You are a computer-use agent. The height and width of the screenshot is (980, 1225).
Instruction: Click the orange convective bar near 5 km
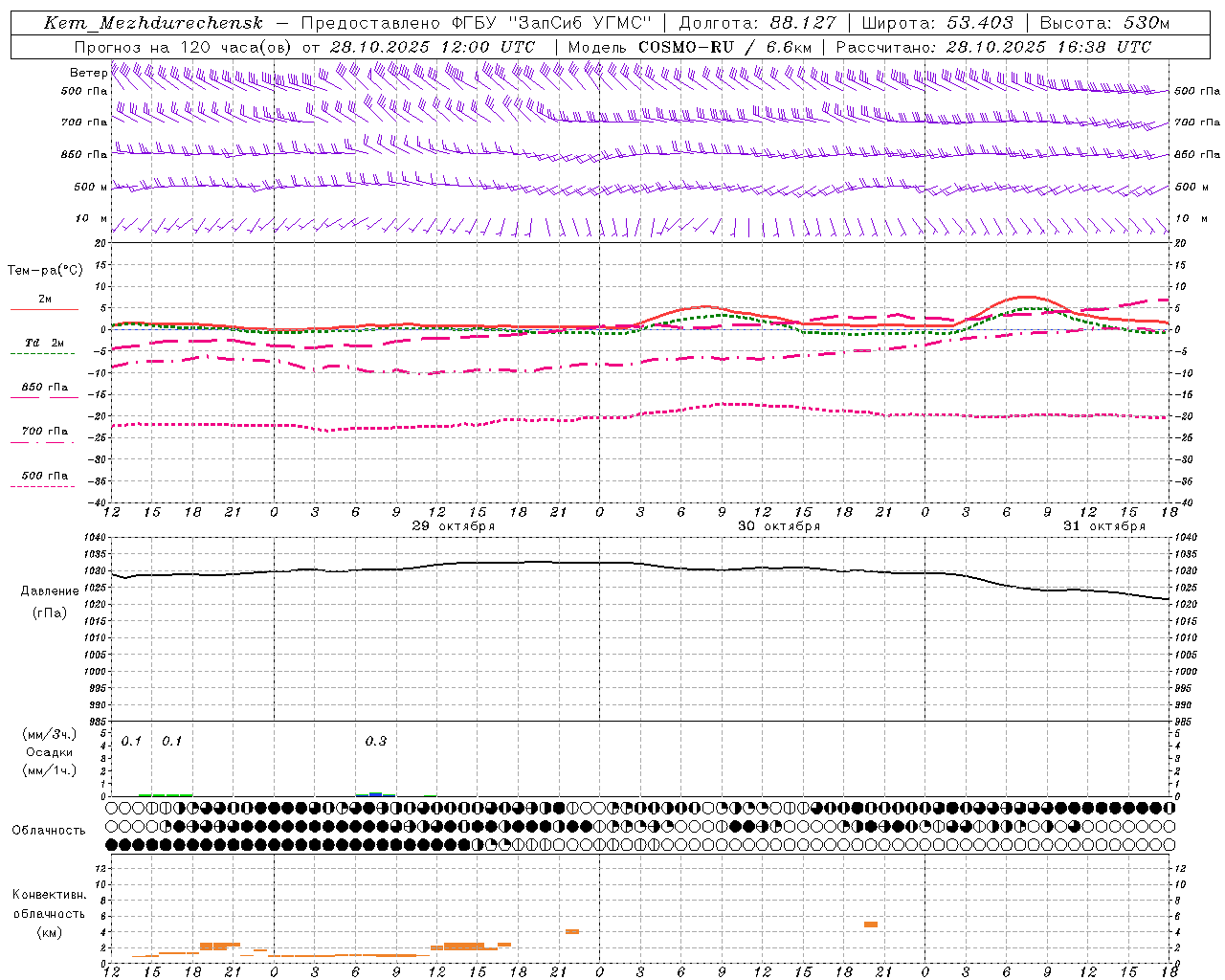tap(871, 924)
